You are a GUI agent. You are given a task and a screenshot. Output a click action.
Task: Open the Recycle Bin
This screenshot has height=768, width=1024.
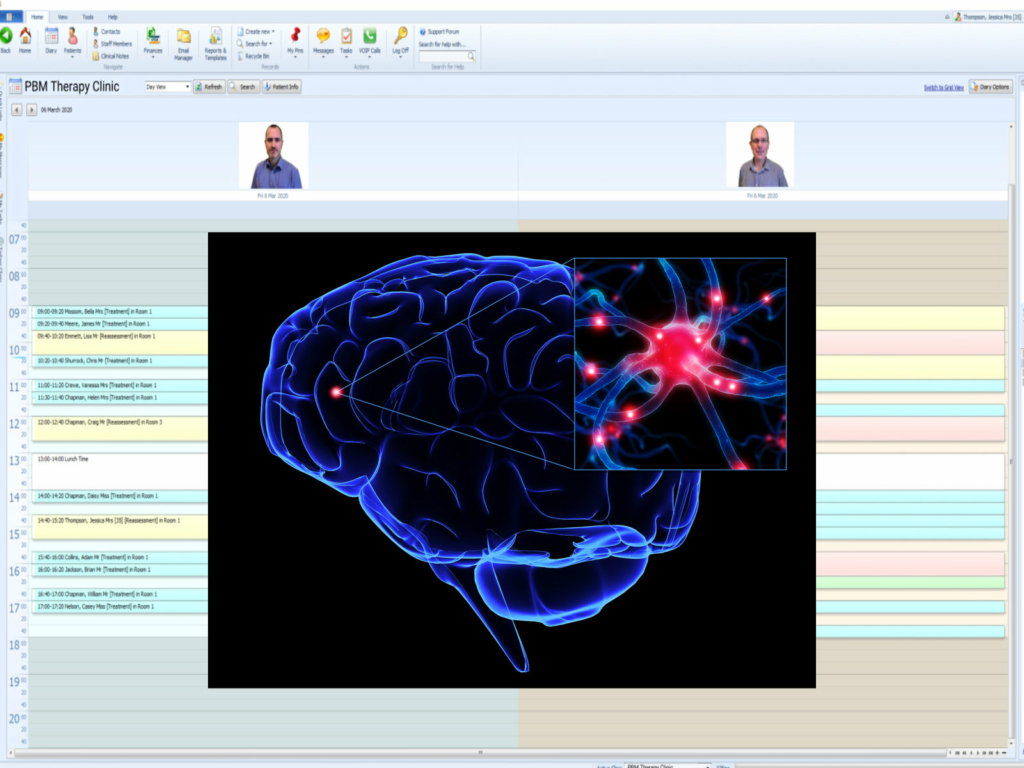click(256, 57)
